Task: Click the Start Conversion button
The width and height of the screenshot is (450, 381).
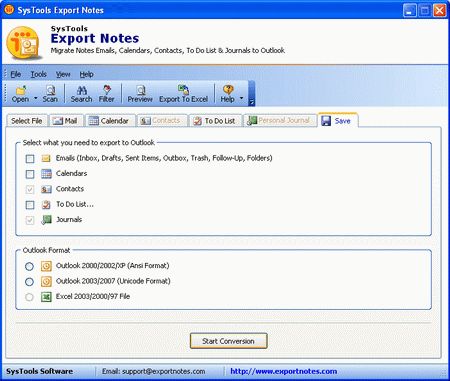Action: pyautogui.click(x=228, y=341)
